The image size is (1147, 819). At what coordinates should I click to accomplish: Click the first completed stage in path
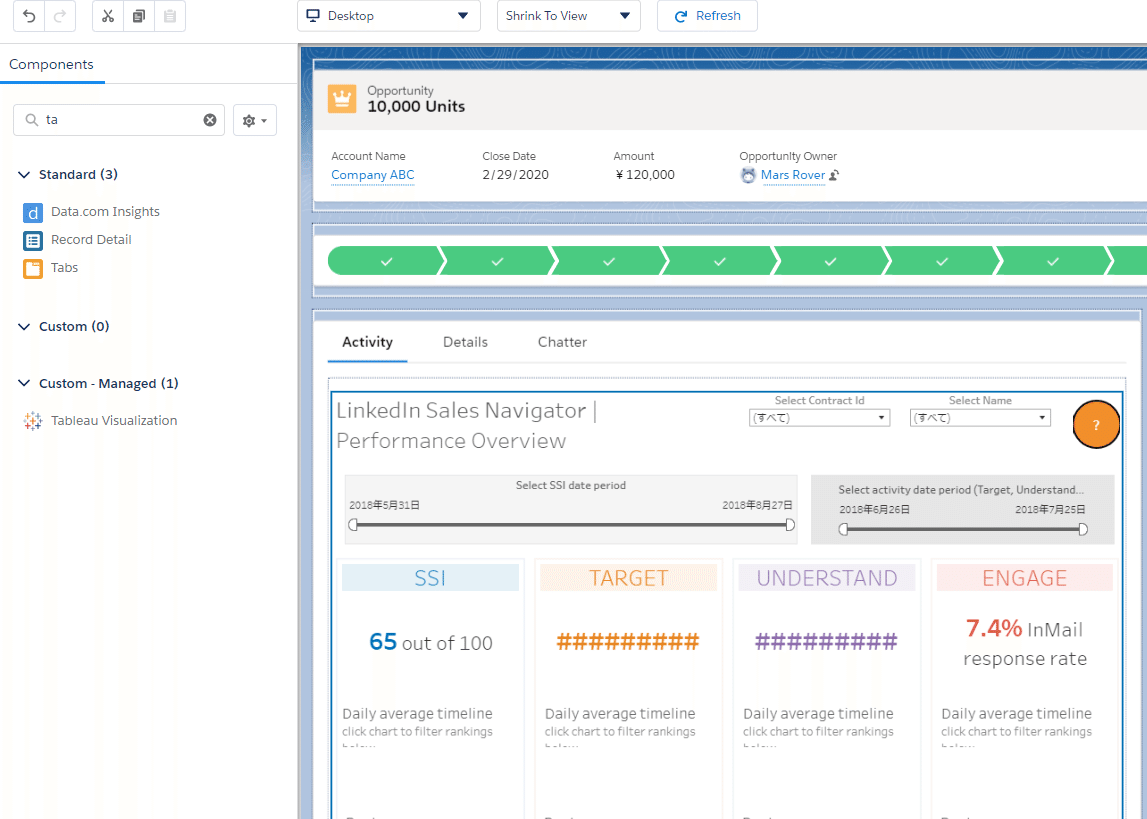385,261
